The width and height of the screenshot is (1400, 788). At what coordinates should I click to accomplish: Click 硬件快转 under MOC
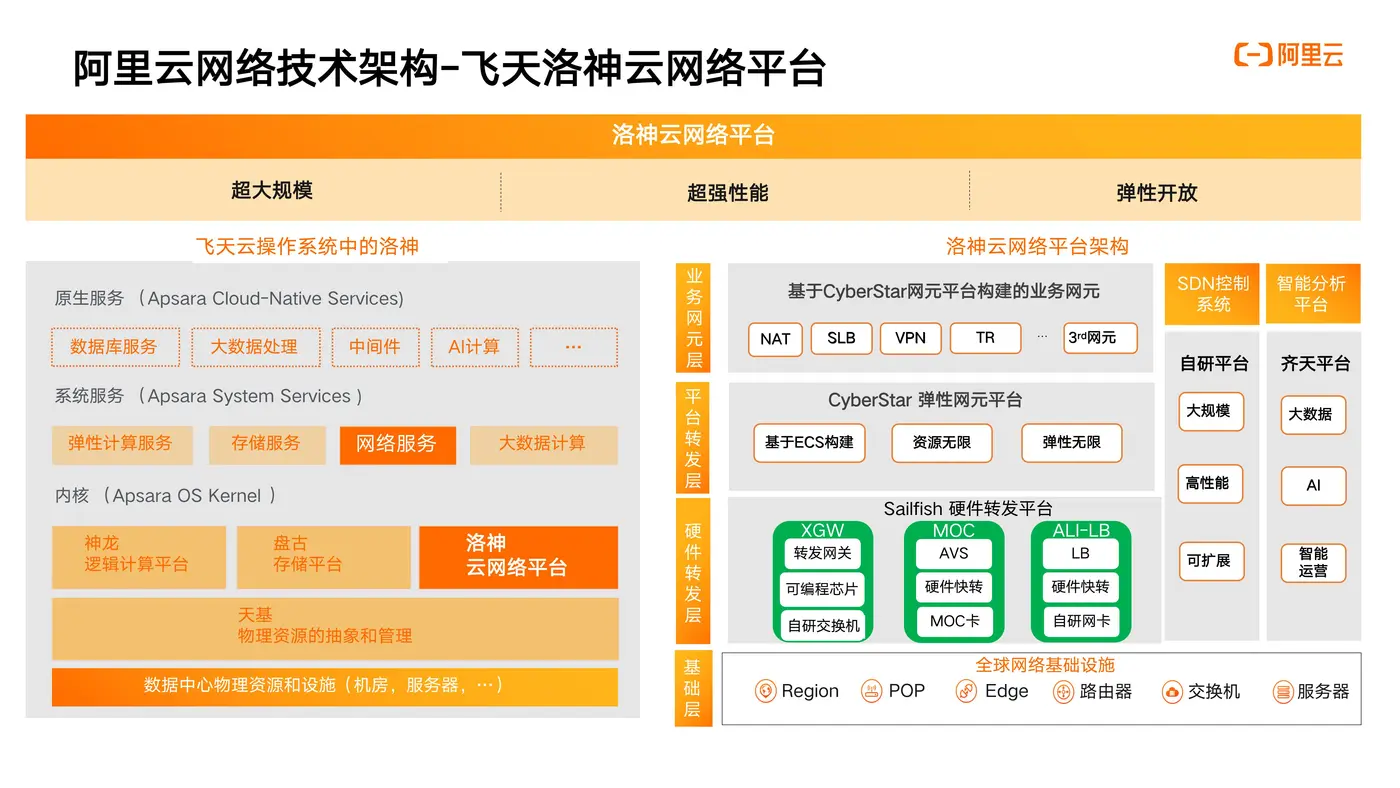954,587
